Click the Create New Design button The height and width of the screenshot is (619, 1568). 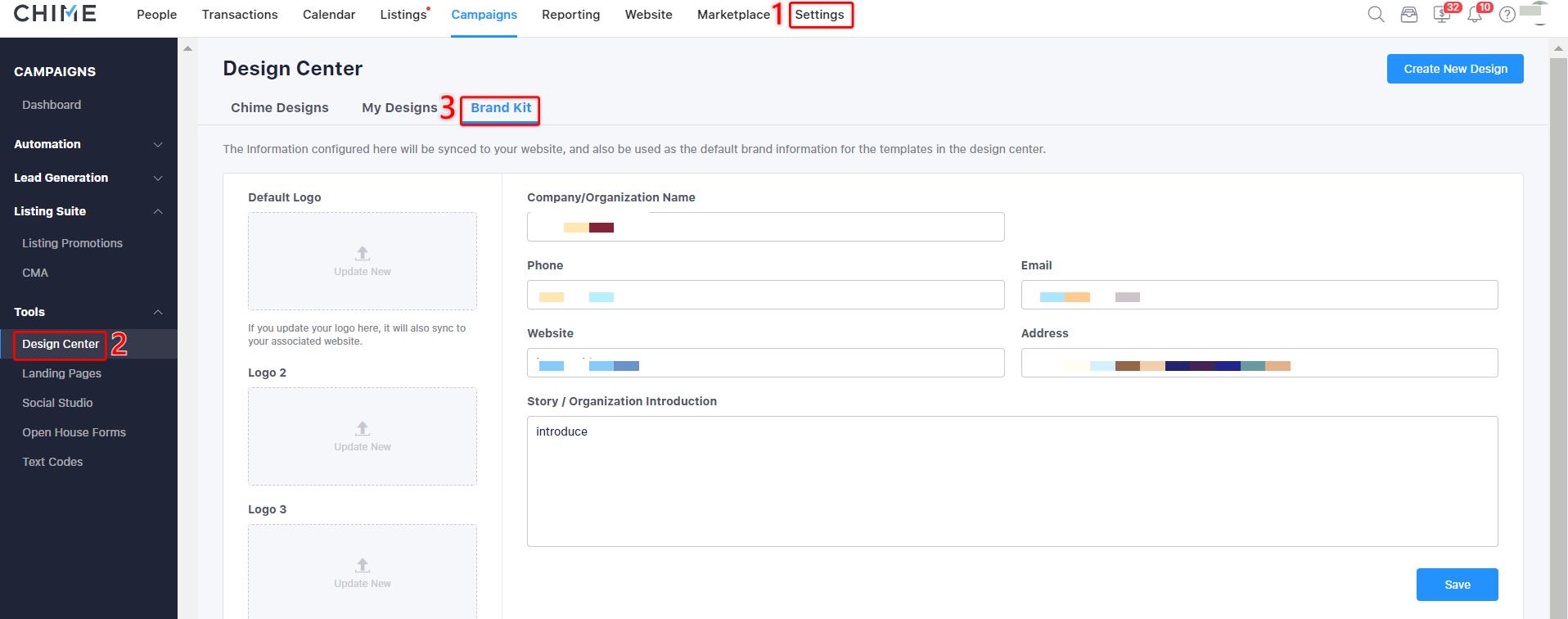tap(1455, 69)
